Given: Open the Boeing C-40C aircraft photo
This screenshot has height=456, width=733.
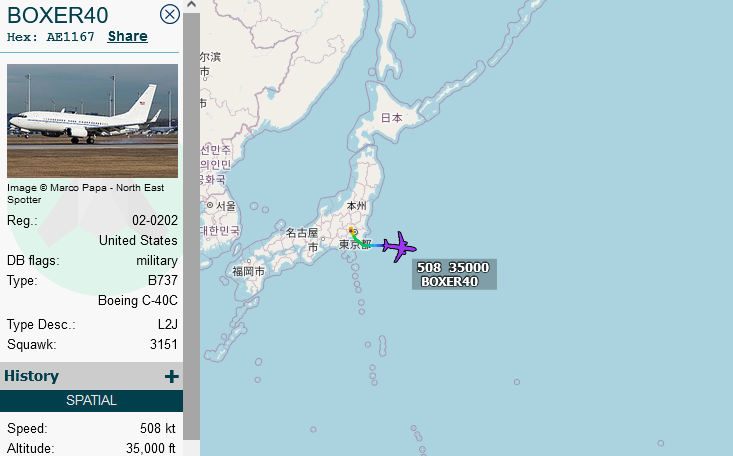Looking at the screenshot, I should tap(92, 121).
